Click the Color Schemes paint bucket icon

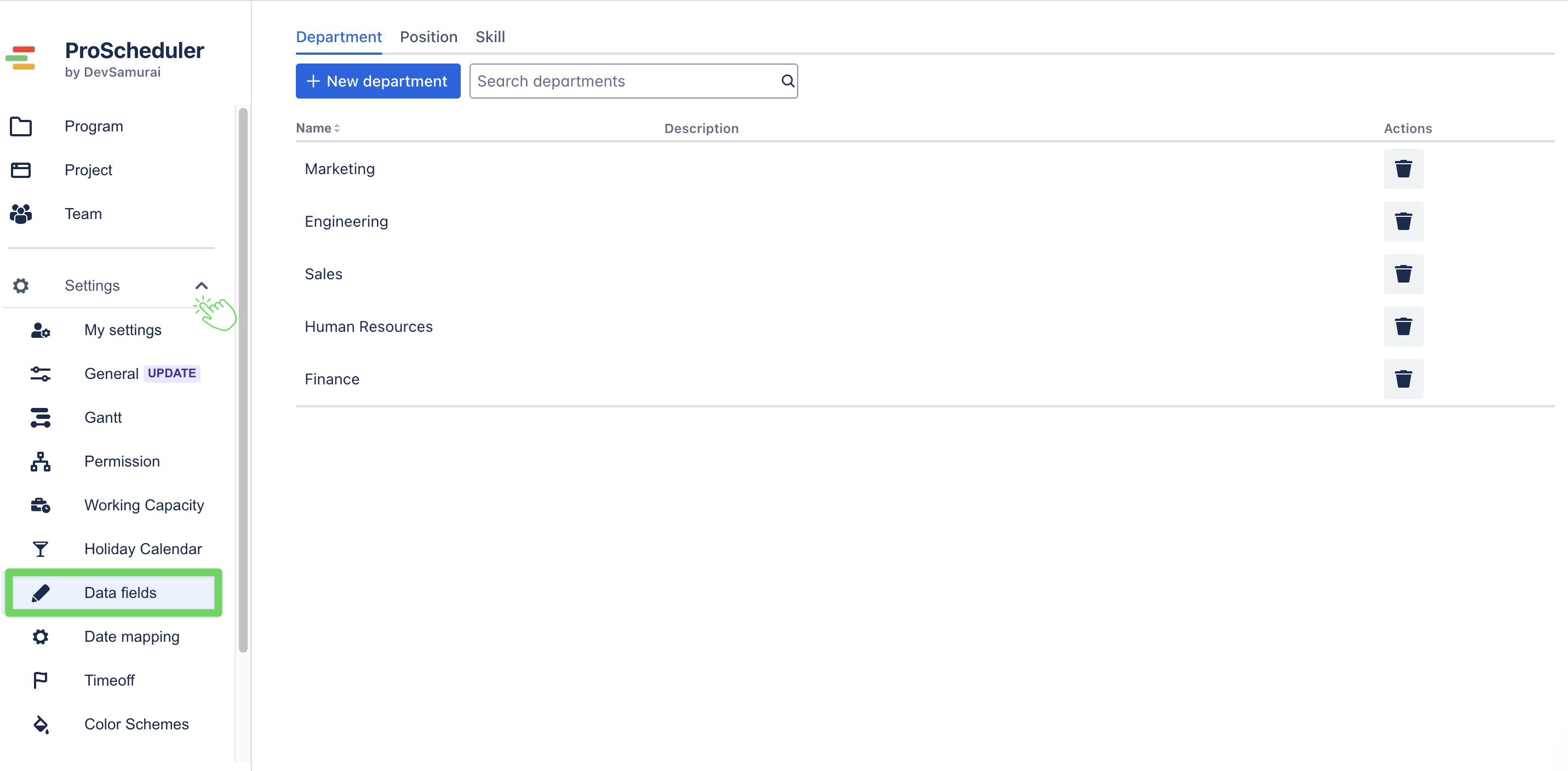[x=40, y=724]
